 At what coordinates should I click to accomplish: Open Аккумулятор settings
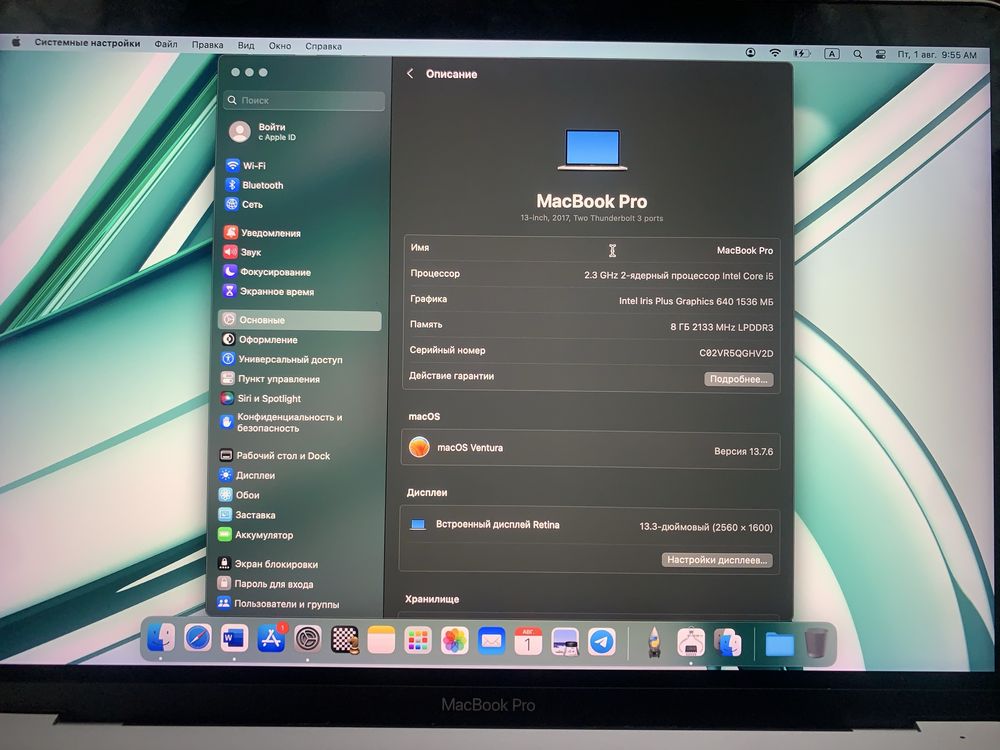(x=255, y=534)
